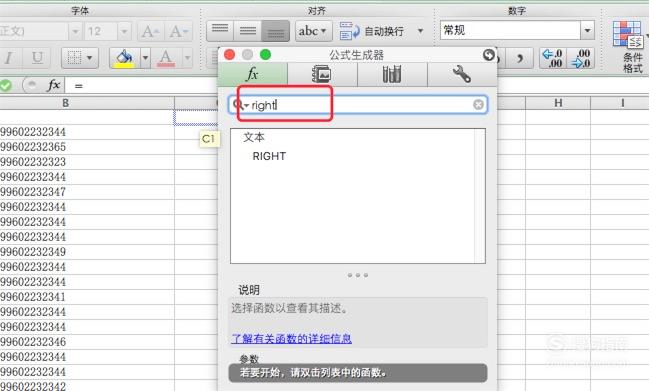This screenshot has width=649, height=391.
Task: Click cell containing 99602232365
Action: (x=87, y=147)
